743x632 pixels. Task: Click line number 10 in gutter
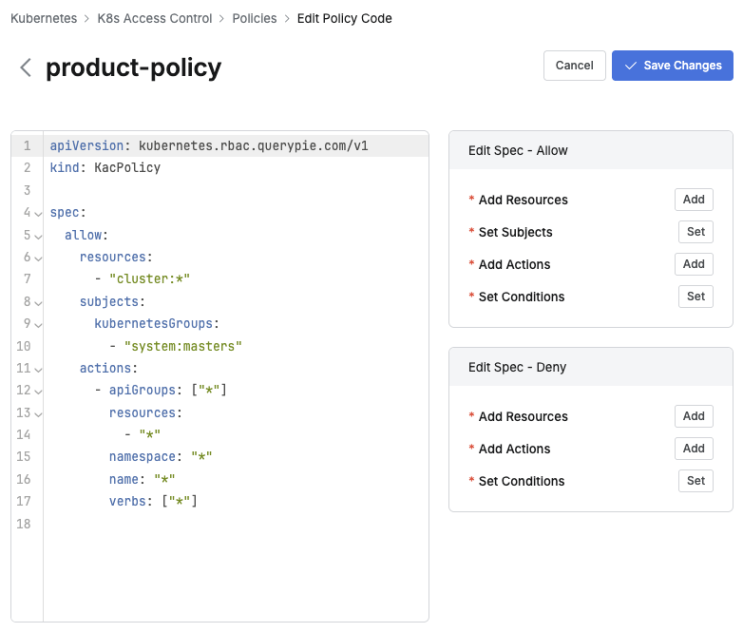point(24,346)
